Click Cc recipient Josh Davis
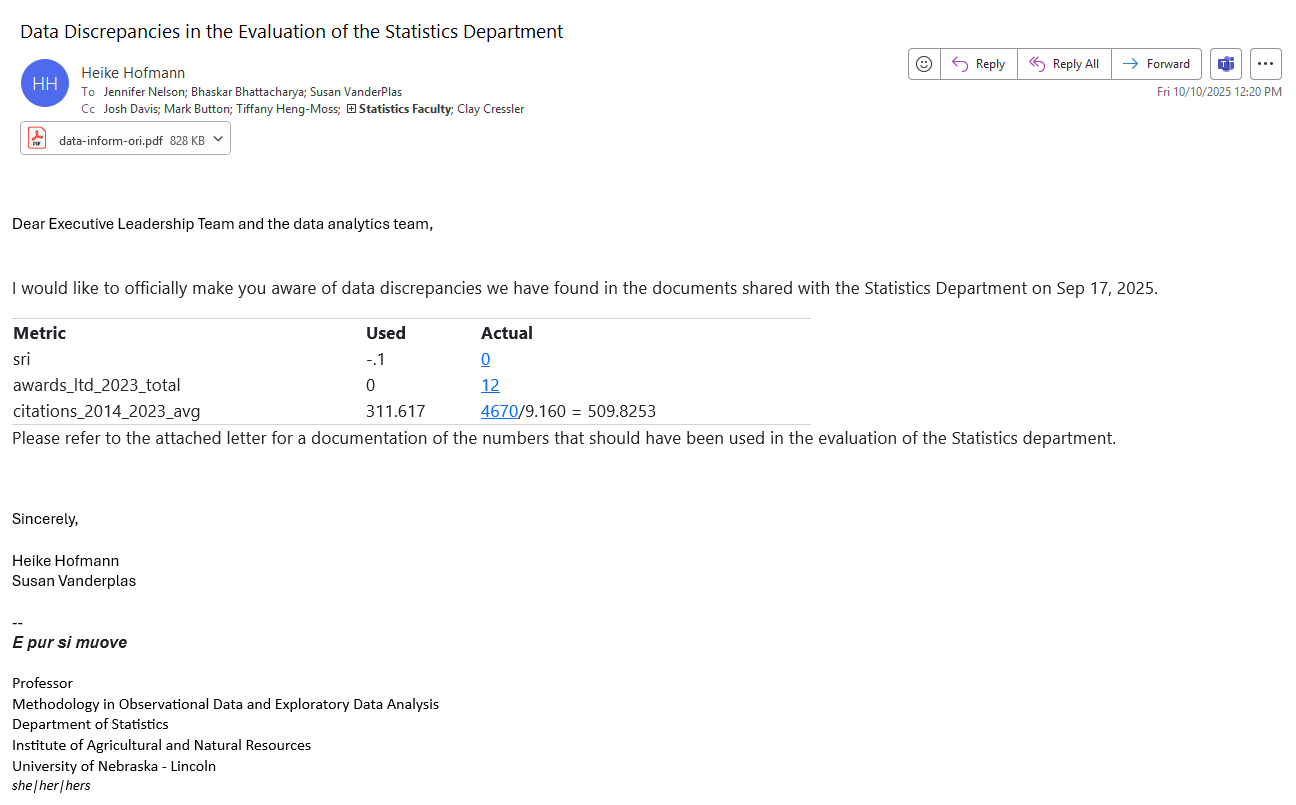The width and height of the screenshot is (1296, 805). point(130,109)
